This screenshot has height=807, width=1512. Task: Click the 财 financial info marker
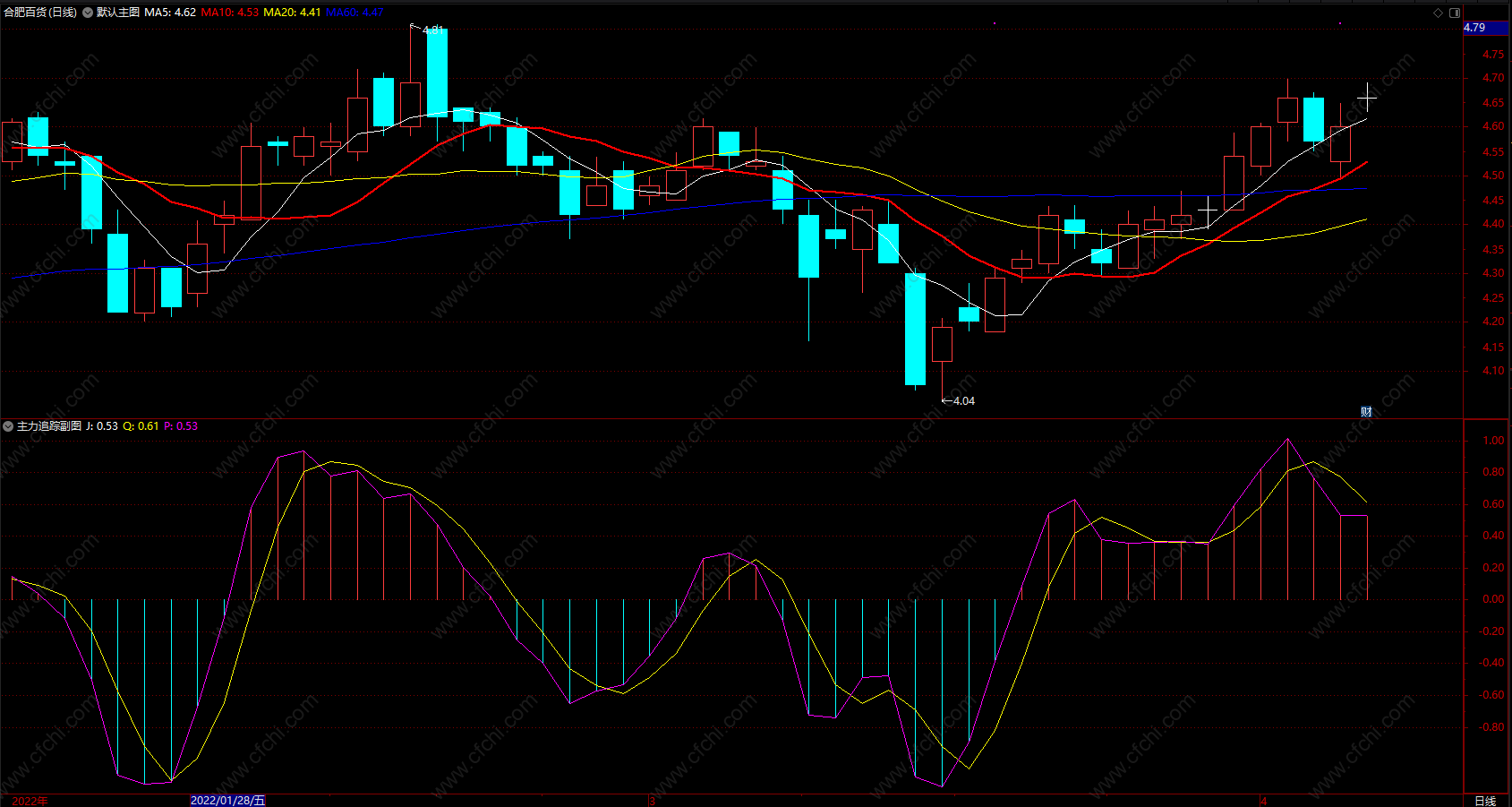1366,412
